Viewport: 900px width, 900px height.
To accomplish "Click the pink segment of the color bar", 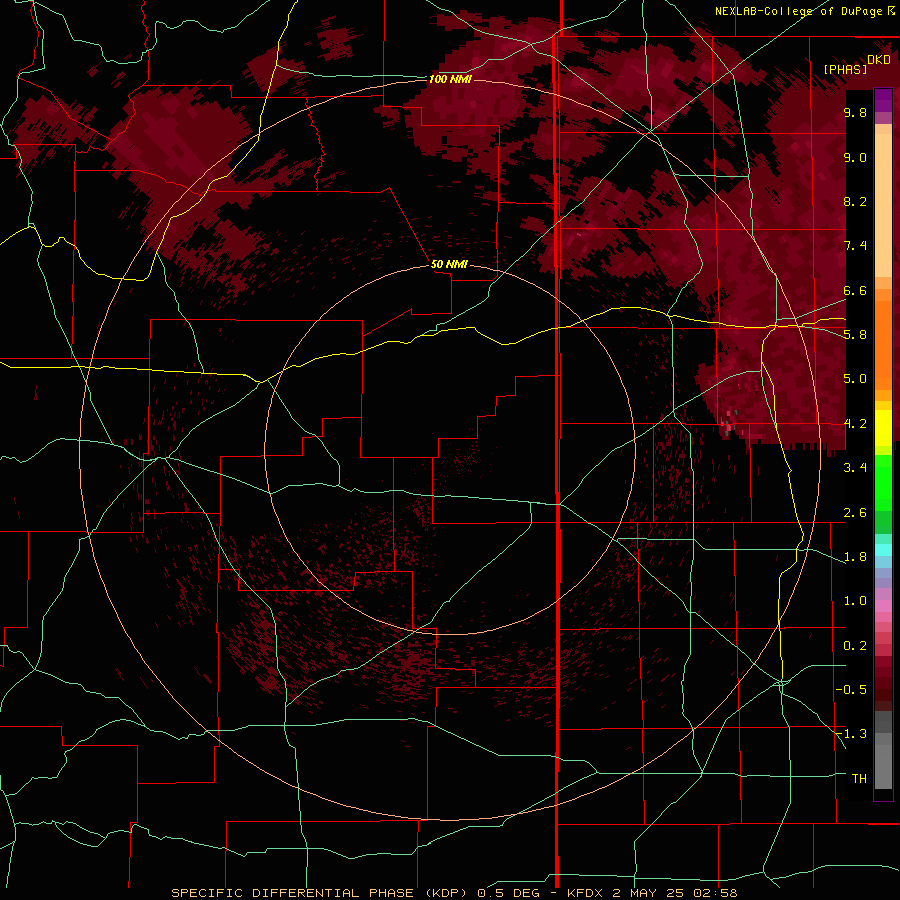I will 883,606.
